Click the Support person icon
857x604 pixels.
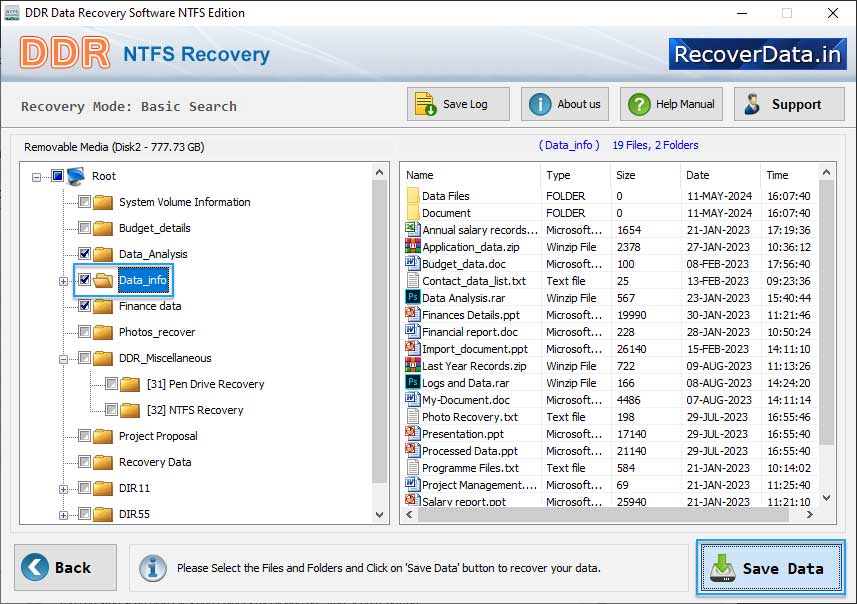click(752, 104)
